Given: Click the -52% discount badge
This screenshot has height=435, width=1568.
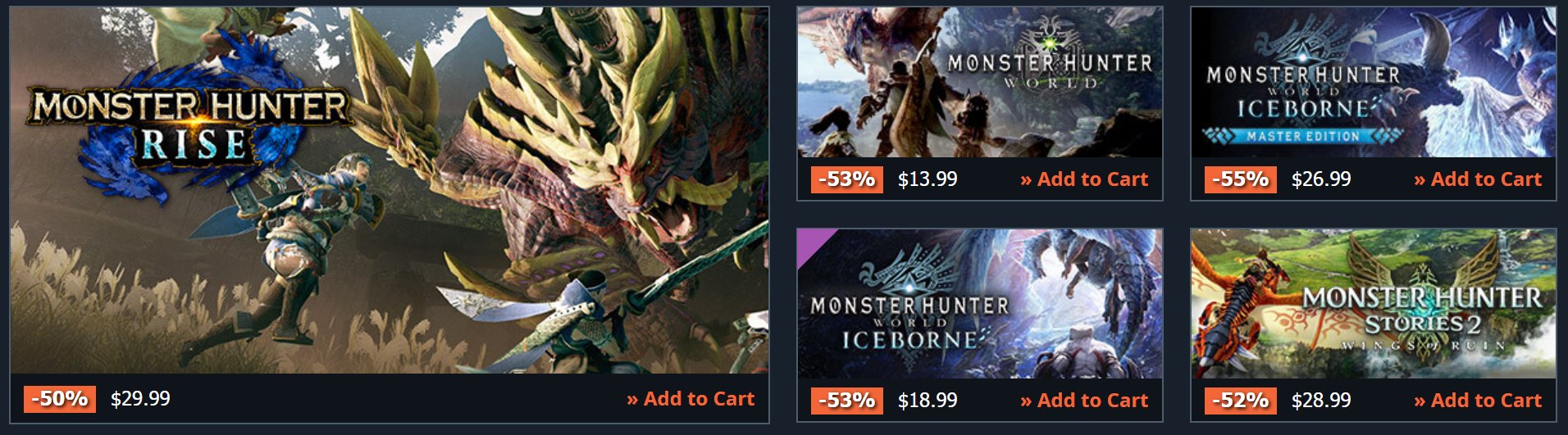Looking at the screenshot, I should click(1241, 401).
